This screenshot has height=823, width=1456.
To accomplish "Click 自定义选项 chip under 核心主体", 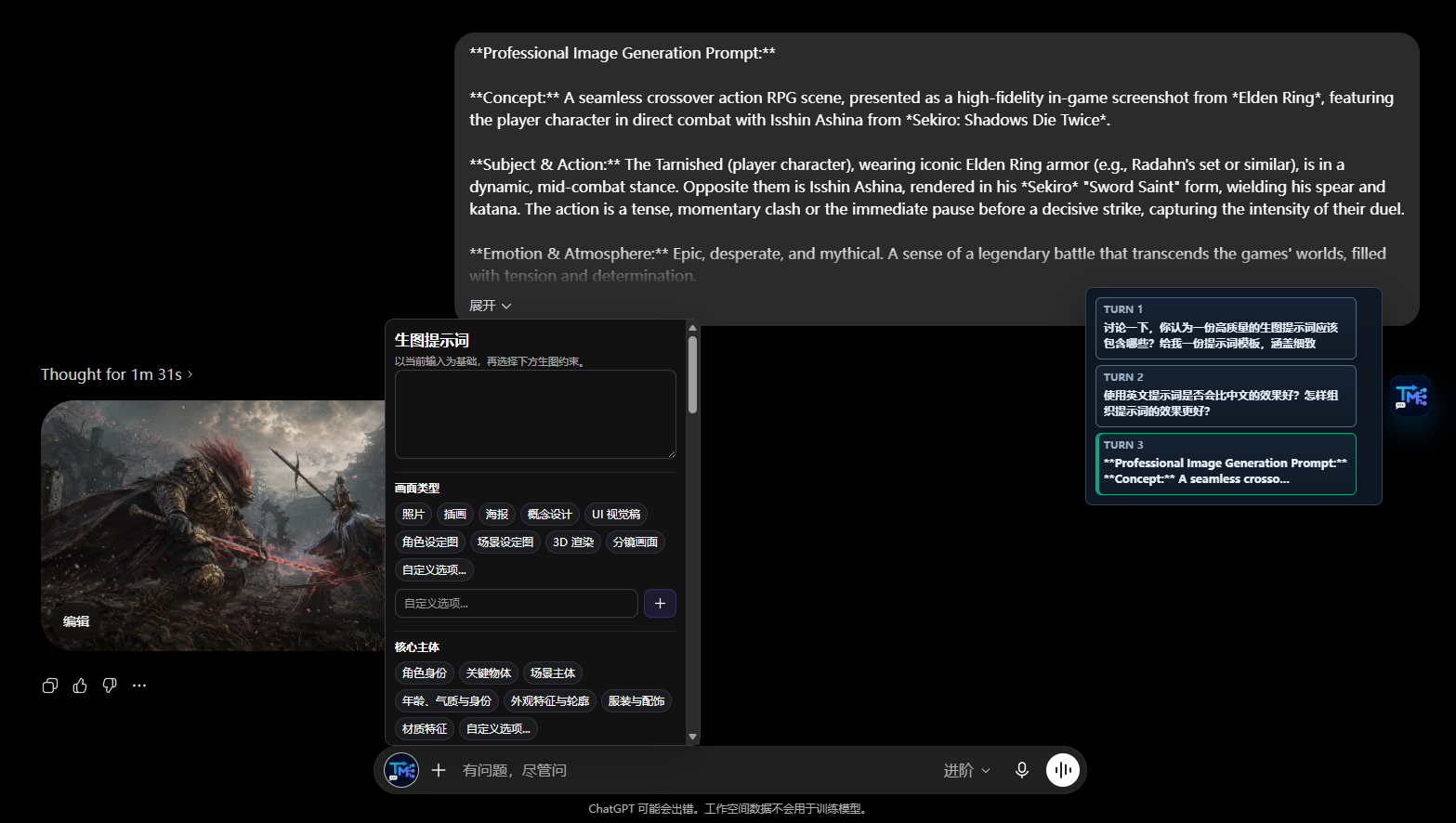I will [x=498, y=729].
